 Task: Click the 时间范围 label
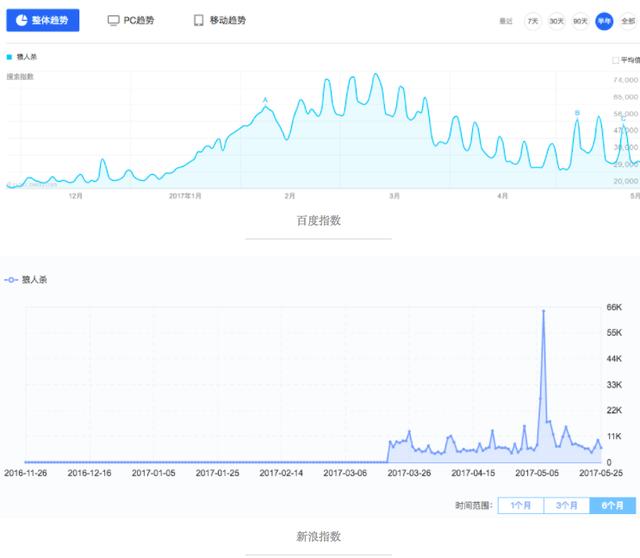[x=474, y=505]
